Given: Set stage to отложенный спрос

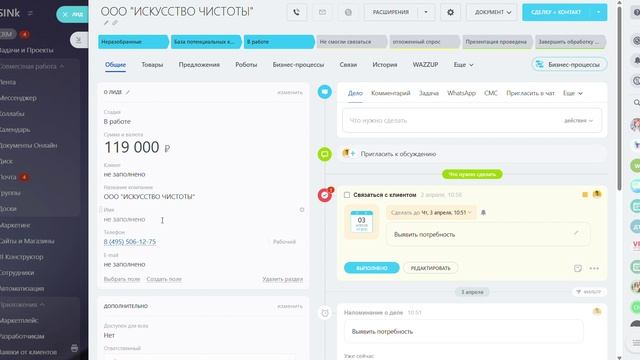Looking at the screenshot, I should click(424, 42).
